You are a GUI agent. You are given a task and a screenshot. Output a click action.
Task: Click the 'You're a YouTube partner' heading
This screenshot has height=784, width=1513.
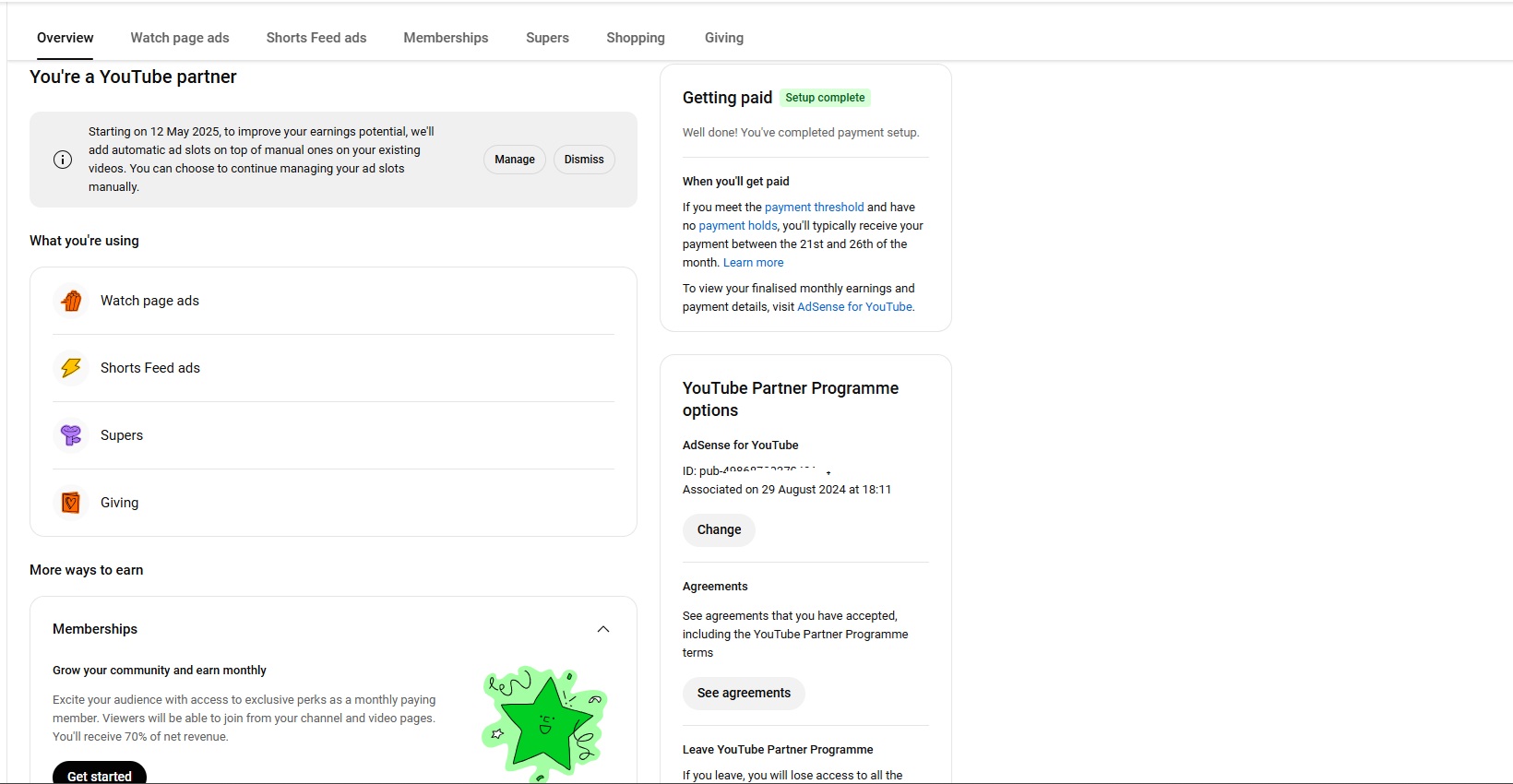tap(133, 77)
